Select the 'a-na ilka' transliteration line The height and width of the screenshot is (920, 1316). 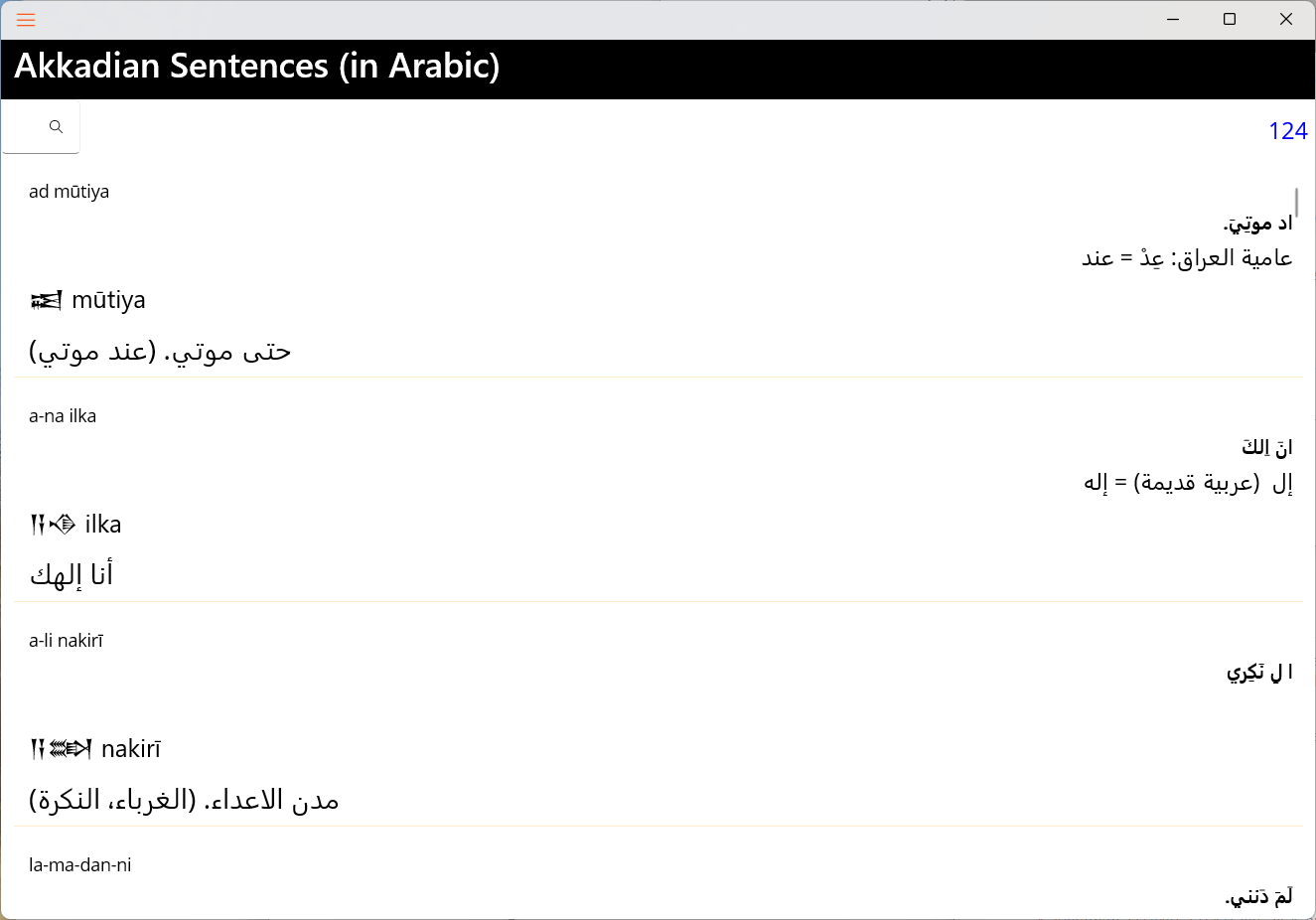63,416
